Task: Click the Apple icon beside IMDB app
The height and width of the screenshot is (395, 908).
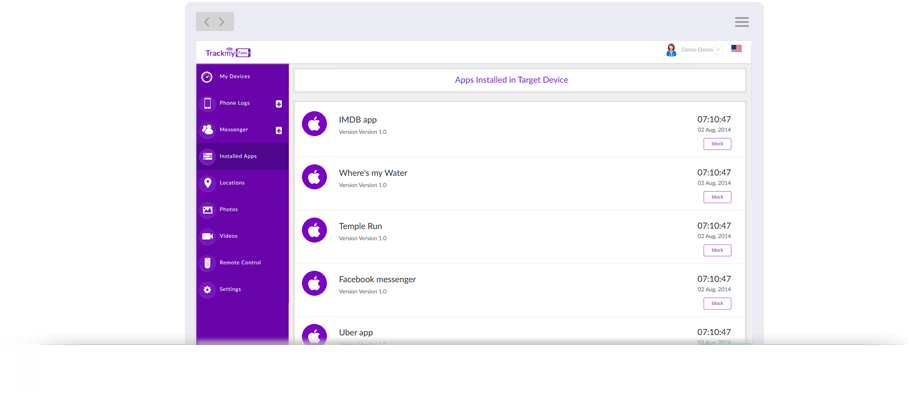Action: pos(314,124)
